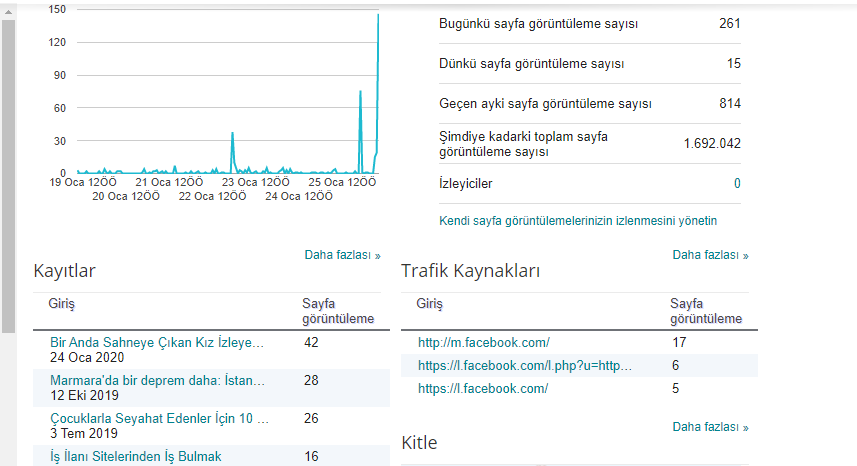
Task: Click the Kayıtlar section heading
Action: point(64,271)
